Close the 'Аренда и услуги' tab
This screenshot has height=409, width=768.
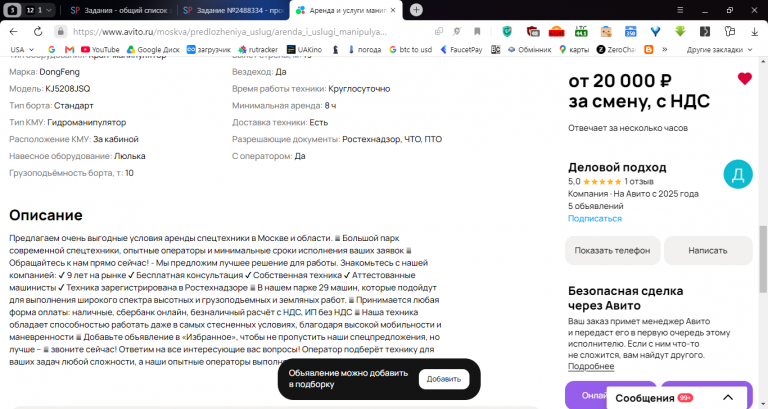point(393,10)
